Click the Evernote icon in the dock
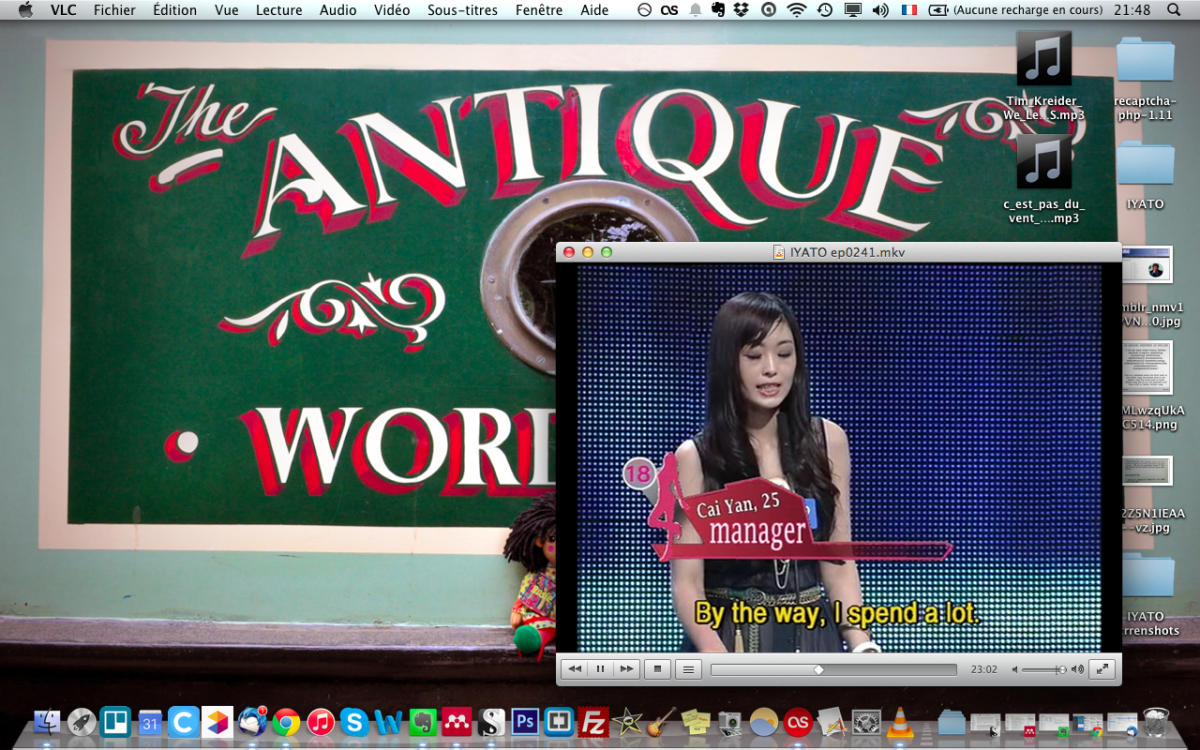This screenshot has height=750, width=1200. [x=421, y=721]
